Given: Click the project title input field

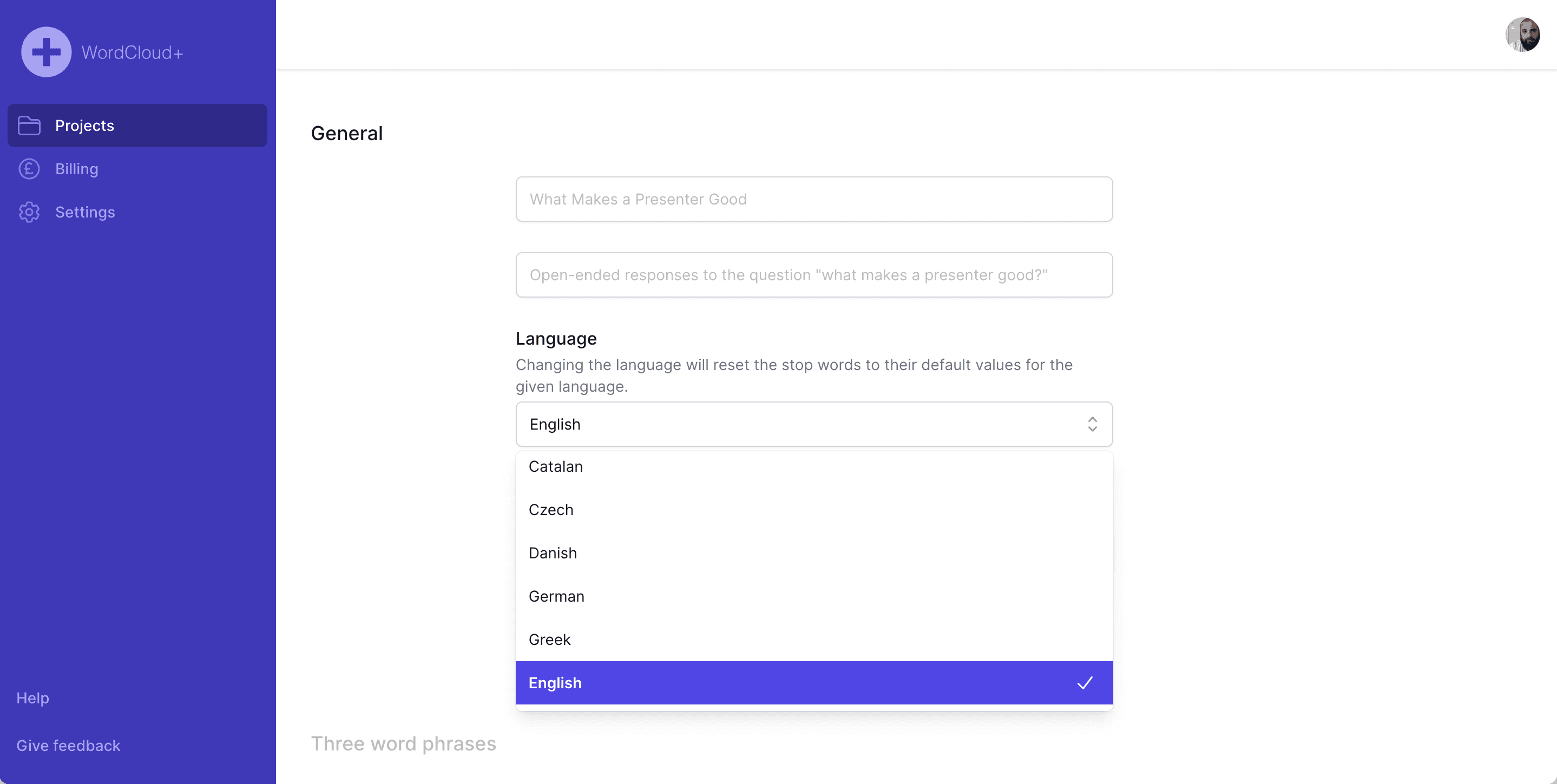Looking at the screenshot, I should point(813,200).
